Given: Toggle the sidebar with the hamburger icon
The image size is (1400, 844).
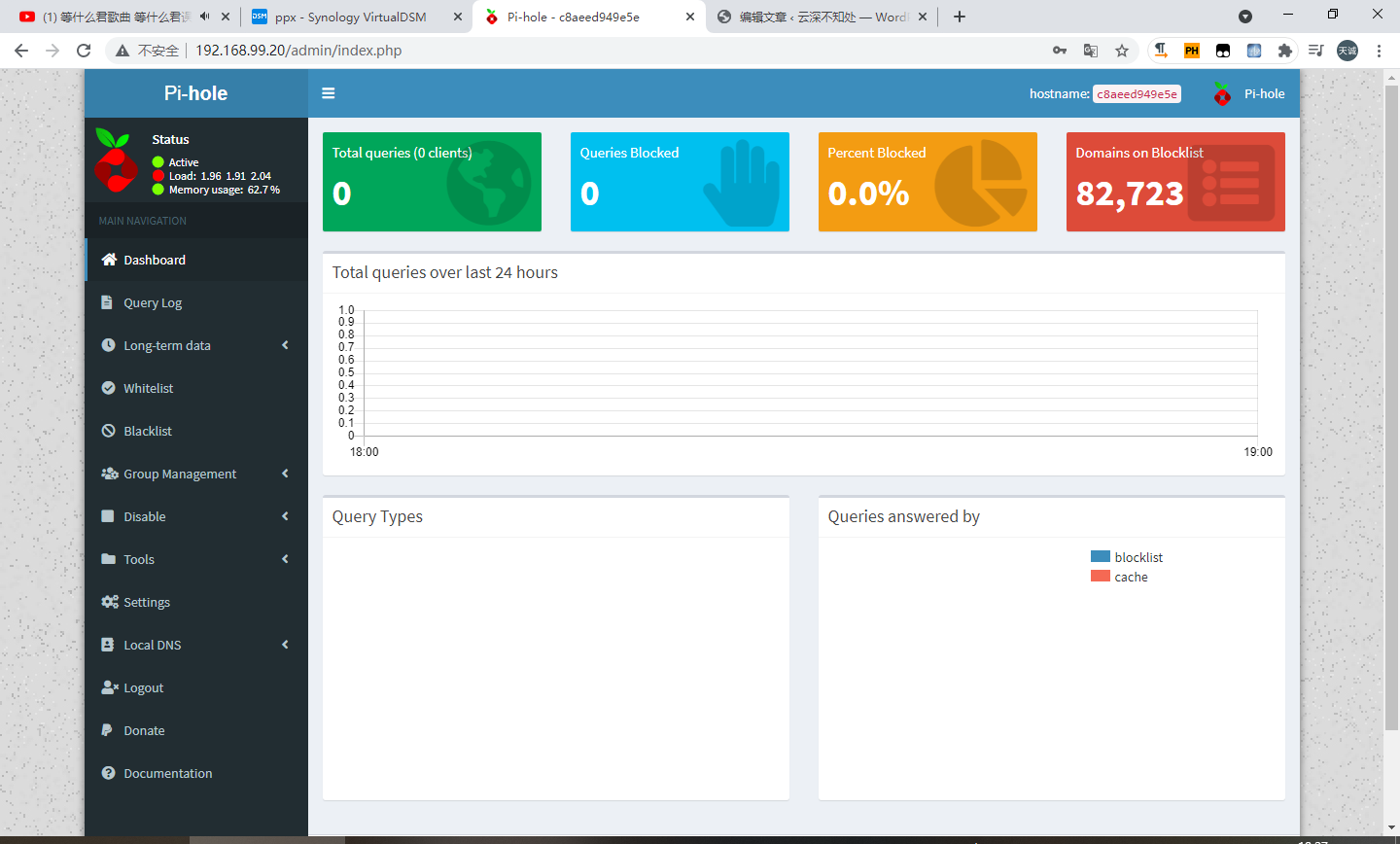Looking at the screenshot, I should click(329, 93).
